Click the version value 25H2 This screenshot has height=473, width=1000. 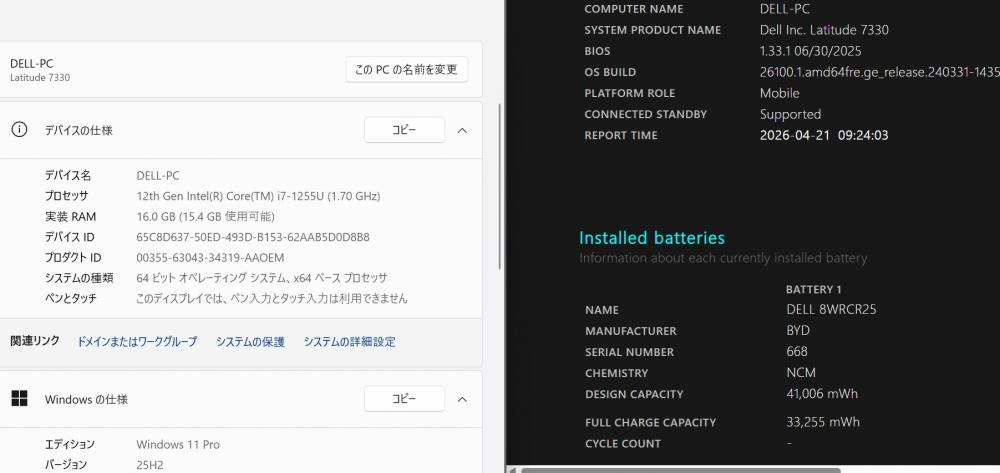tap(150, 465)
